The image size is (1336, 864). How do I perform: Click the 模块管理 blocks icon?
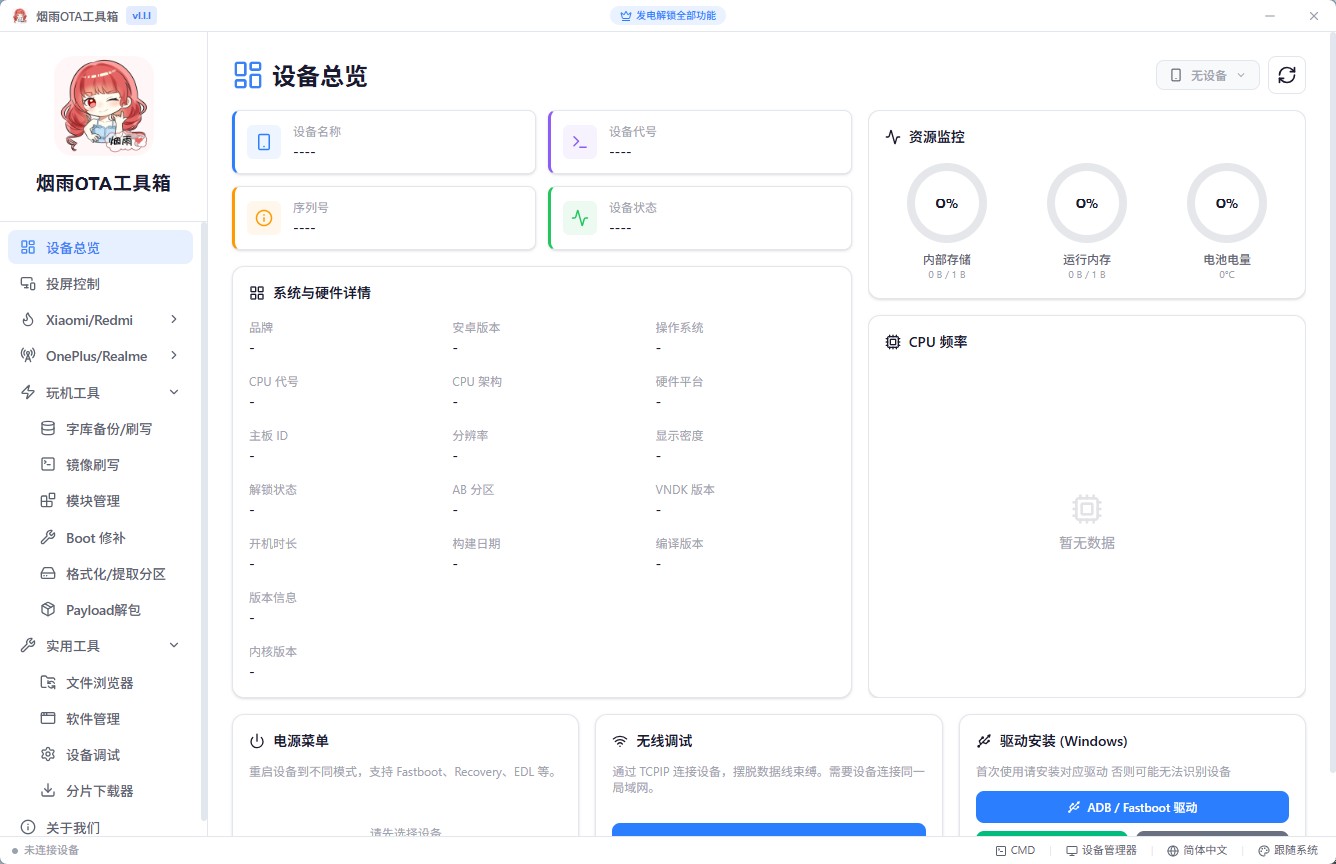click(47, 501)
